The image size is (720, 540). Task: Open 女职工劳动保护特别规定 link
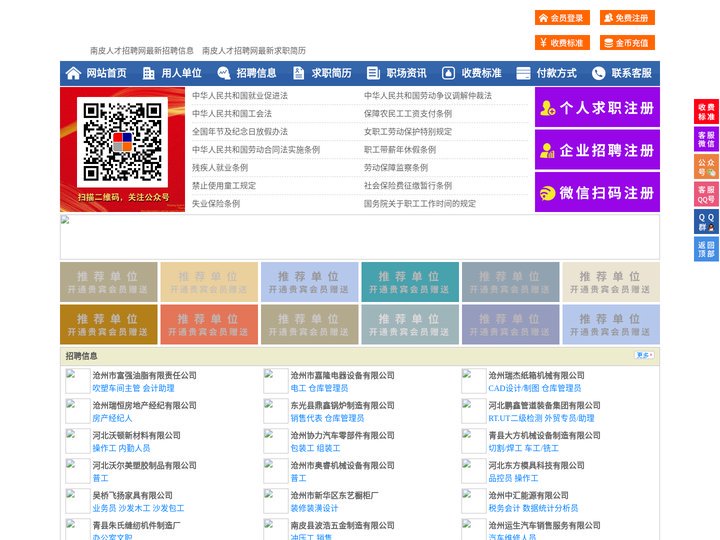(408, 131)
